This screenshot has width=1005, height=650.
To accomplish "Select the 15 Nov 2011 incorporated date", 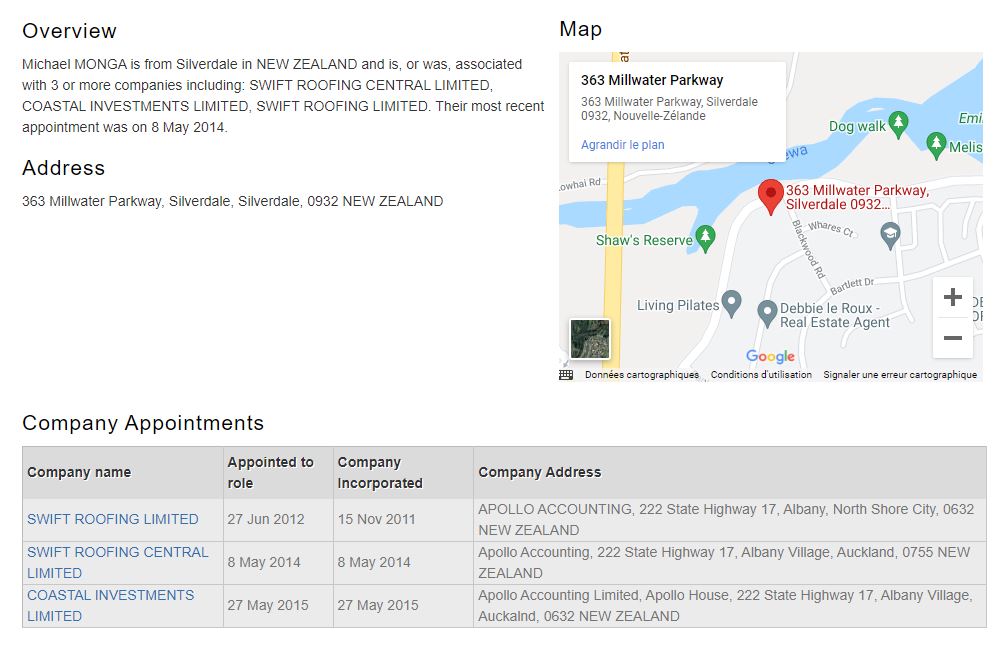I will point(377,519).
